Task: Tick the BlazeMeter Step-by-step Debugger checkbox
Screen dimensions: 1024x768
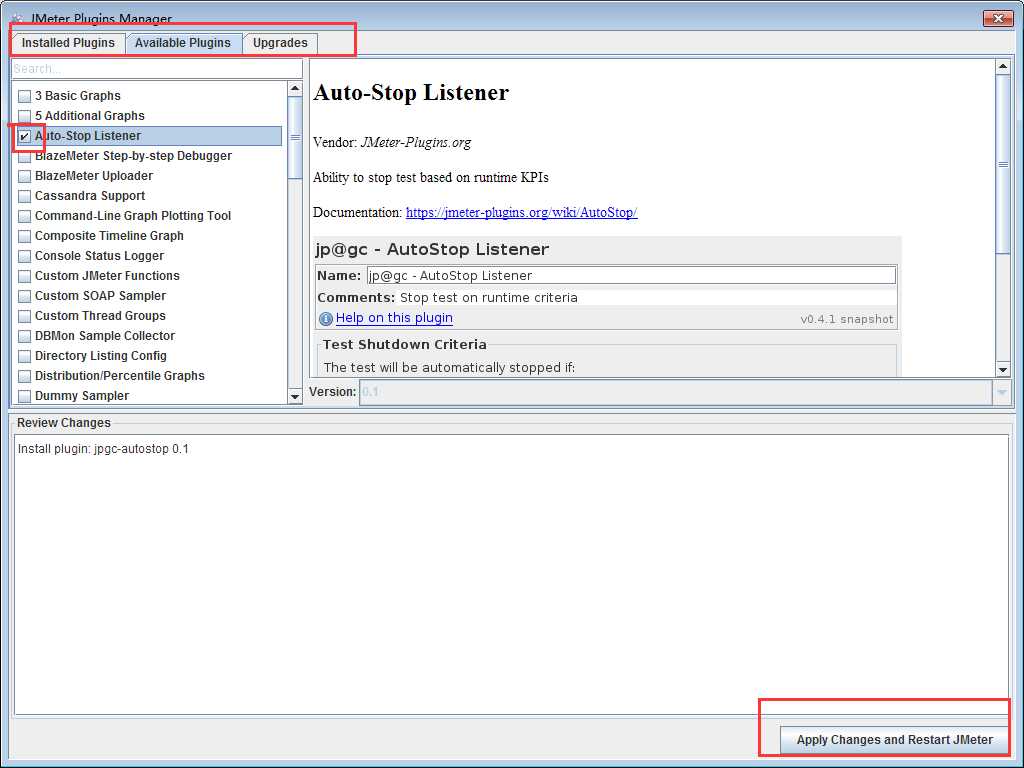Action: click(25, 156)
